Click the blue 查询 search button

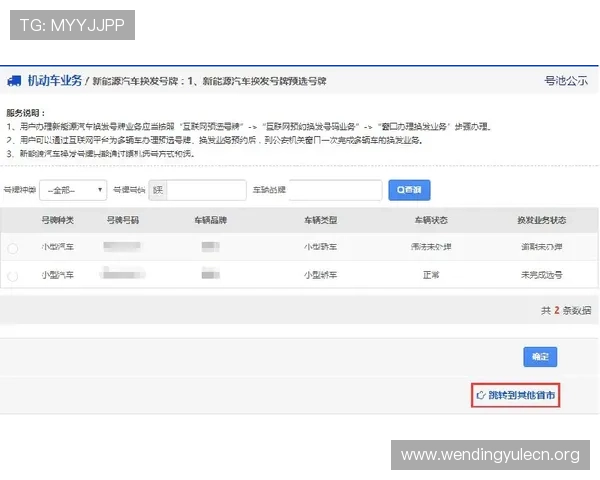pos(409,190)
